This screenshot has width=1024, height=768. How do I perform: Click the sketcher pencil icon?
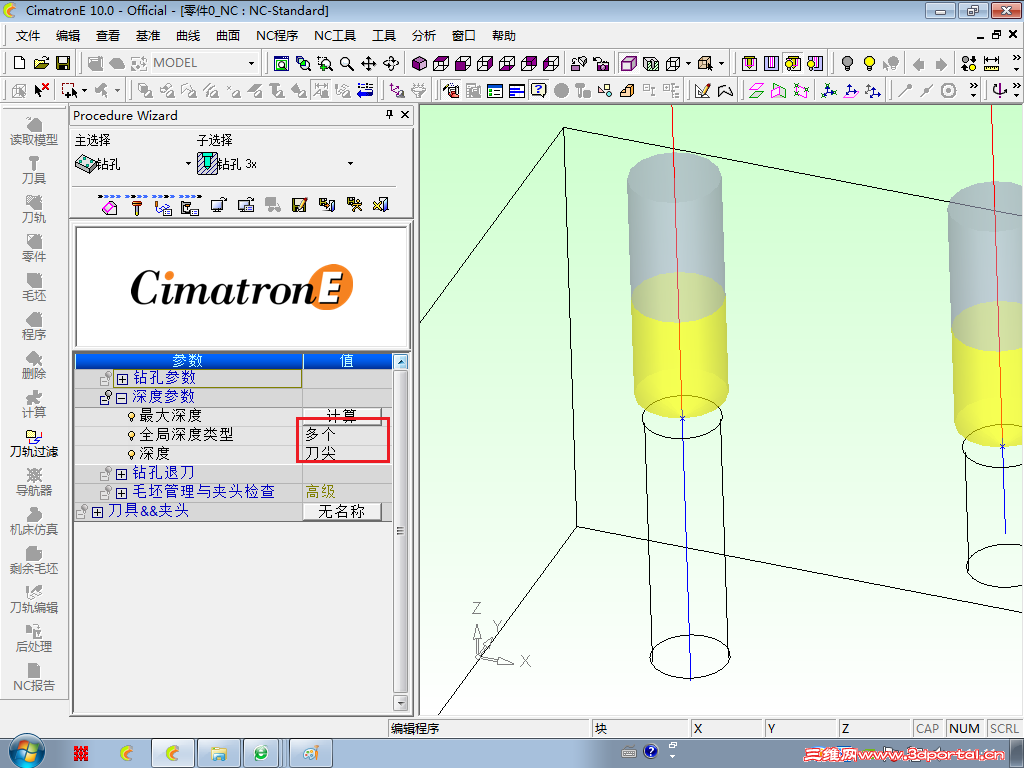703,90
